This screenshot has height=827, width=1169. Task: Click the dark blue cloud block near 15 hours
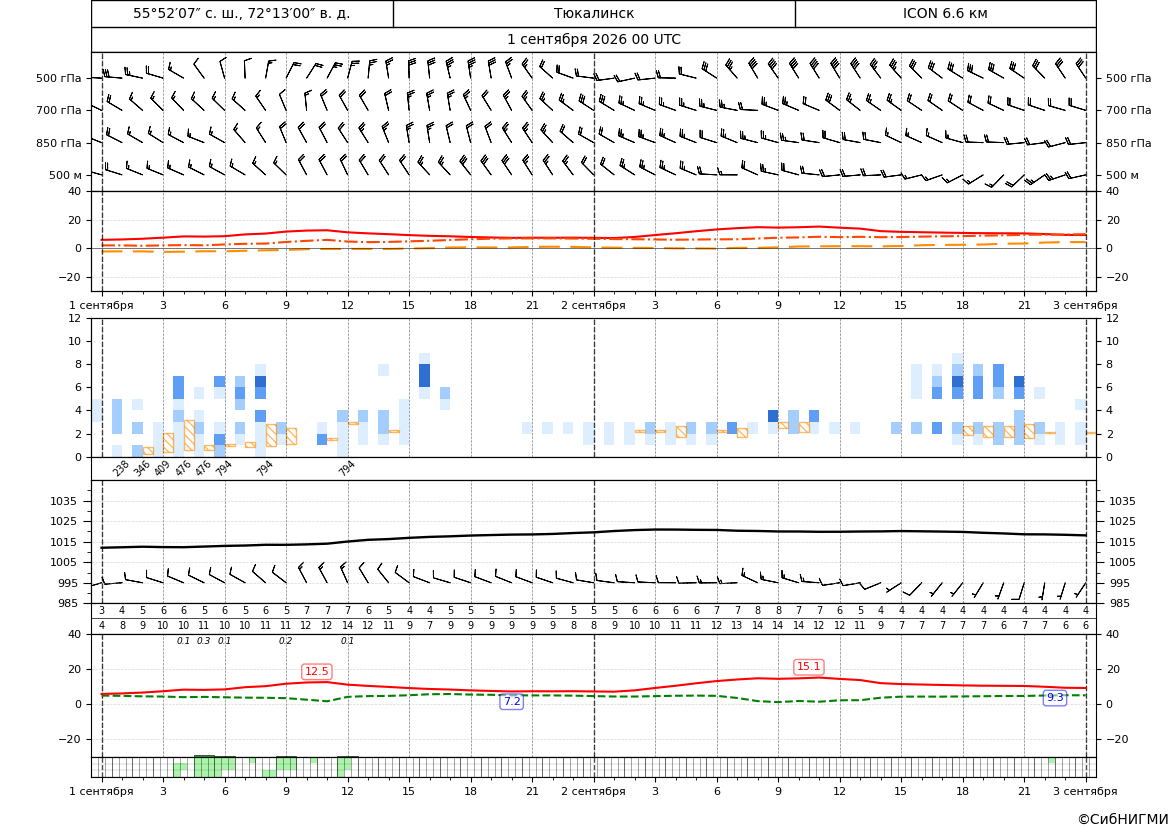tap(424, 375)
